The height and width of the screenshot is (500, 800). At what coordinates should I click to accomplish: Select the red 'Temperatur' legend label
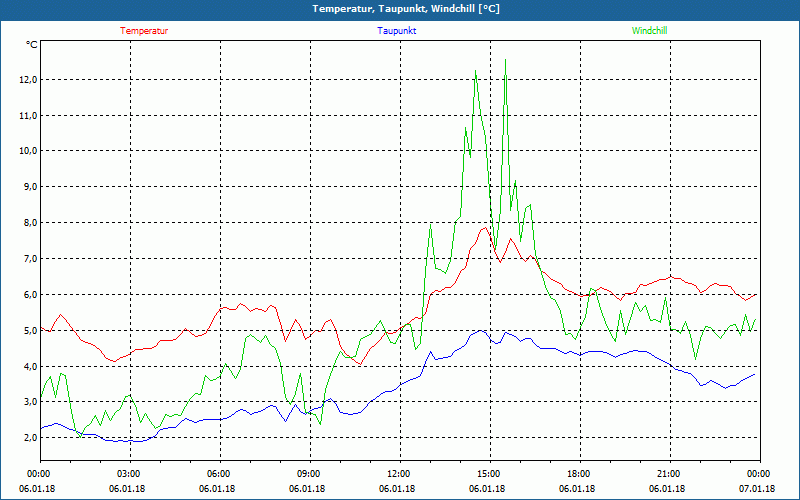click(x=144, y=31)
